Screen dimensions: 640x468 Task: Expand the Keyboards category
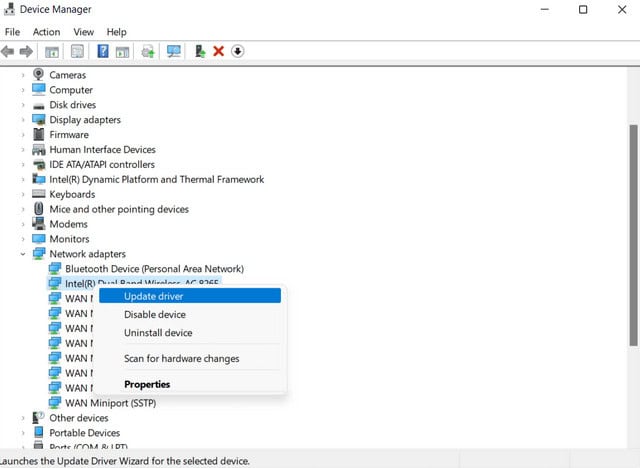click(23, 194)
